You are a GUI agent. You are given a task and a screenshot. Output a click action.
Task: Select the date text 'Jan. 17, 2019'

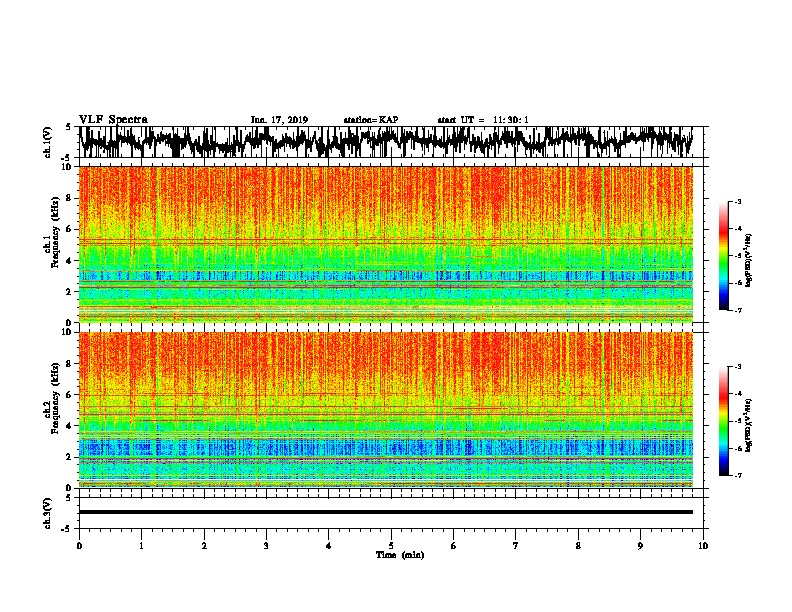[279, 120]
